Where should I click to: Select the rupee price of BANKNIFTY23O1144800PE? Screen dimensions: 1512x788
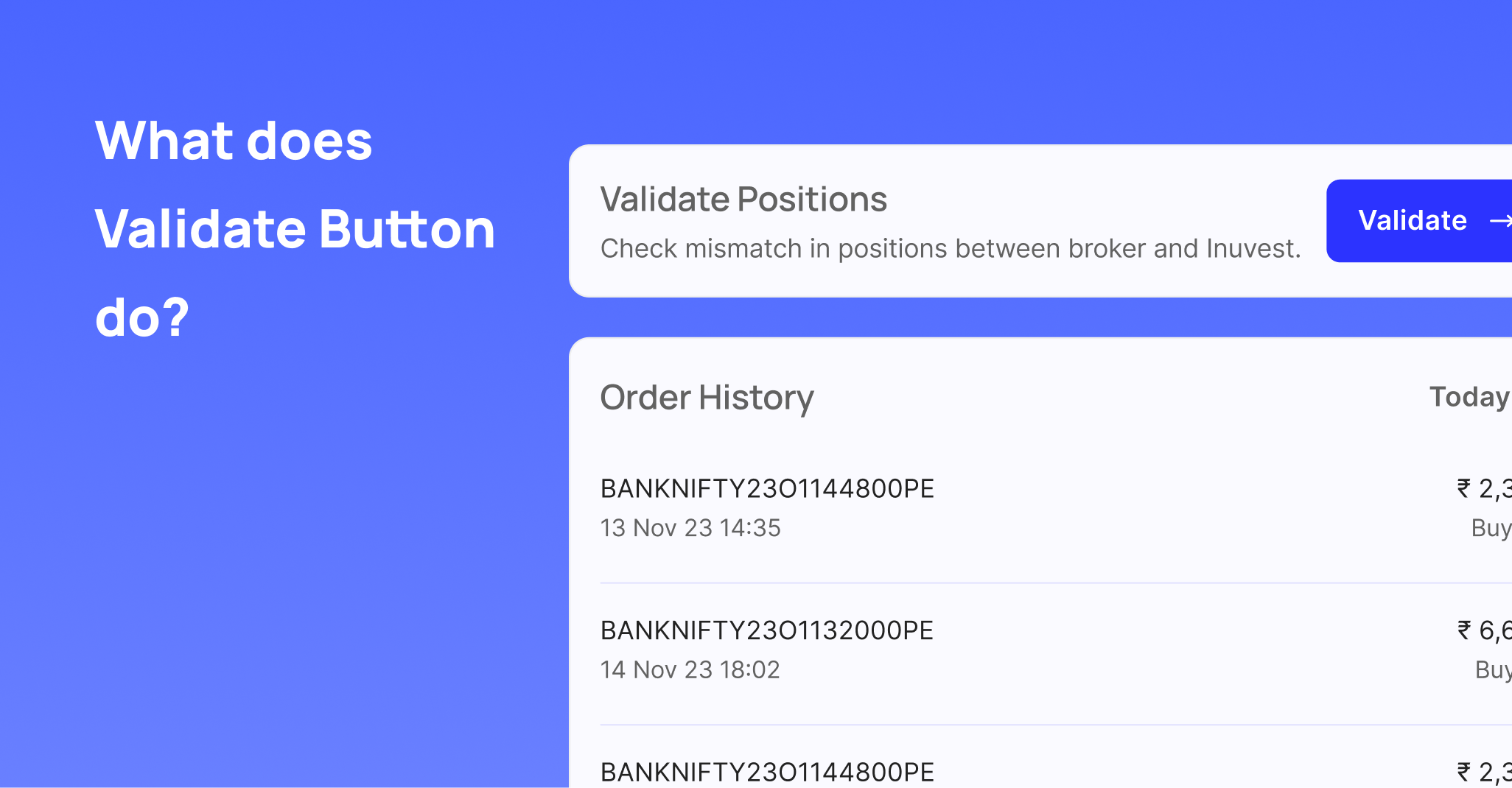[x=1484, y=488]
